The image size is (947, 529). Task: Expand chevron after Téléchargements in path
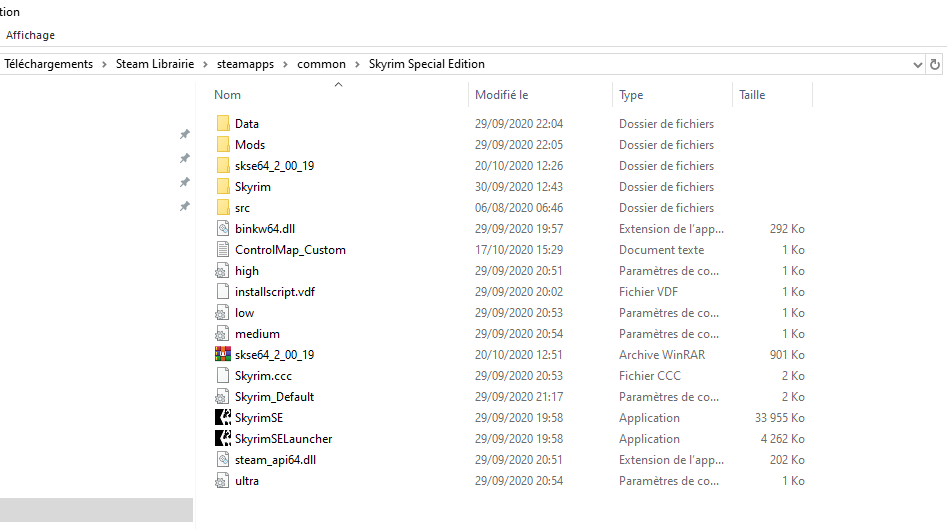tap(104, 65)
